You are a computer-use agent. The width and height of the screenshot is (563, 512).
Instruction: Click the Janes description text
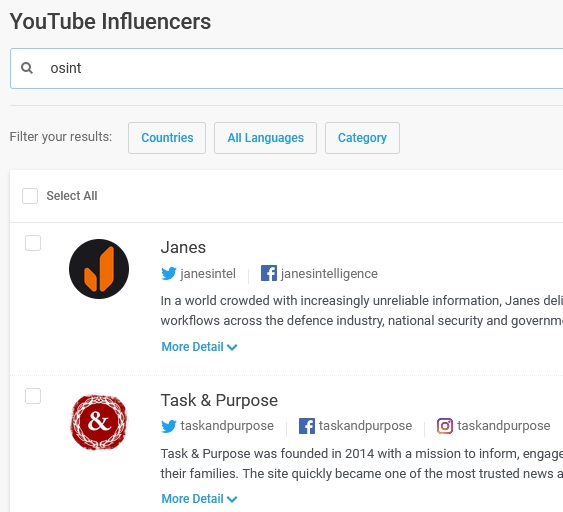(x=362, y=311)
